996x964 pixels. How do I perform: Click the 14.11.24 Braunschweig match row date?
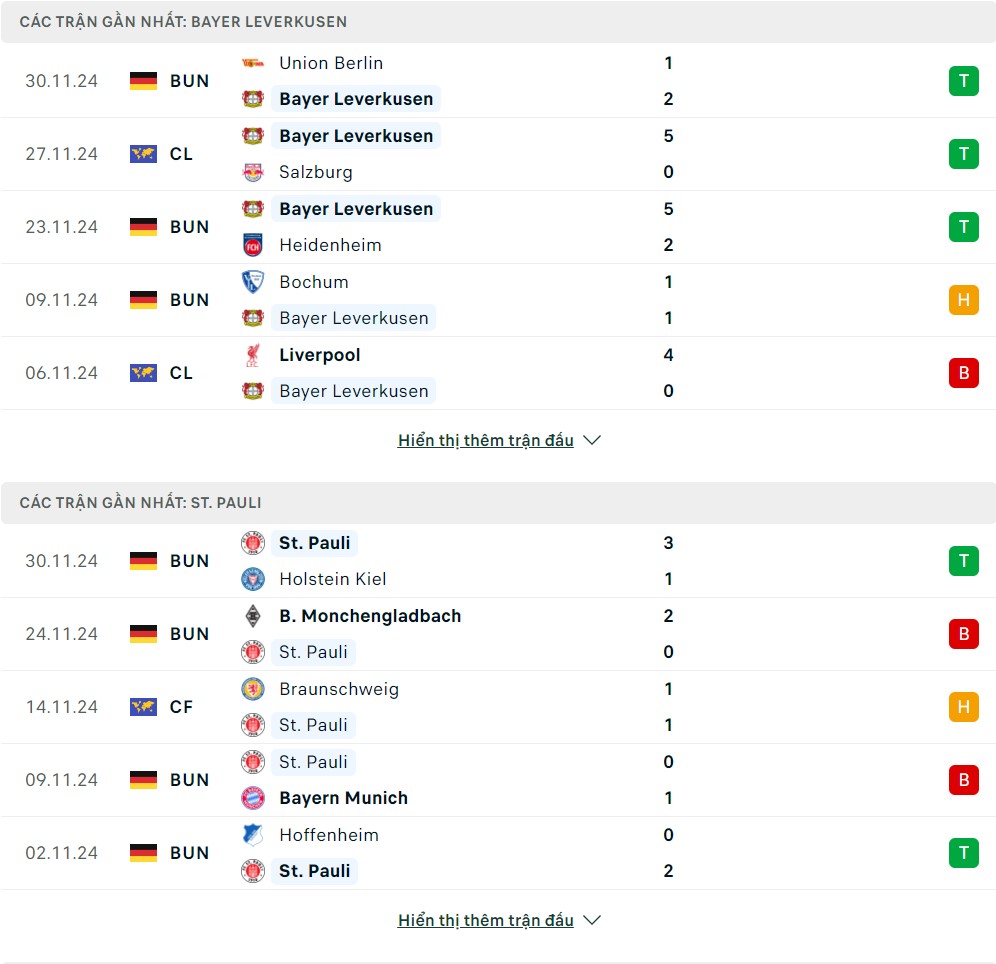62,707
